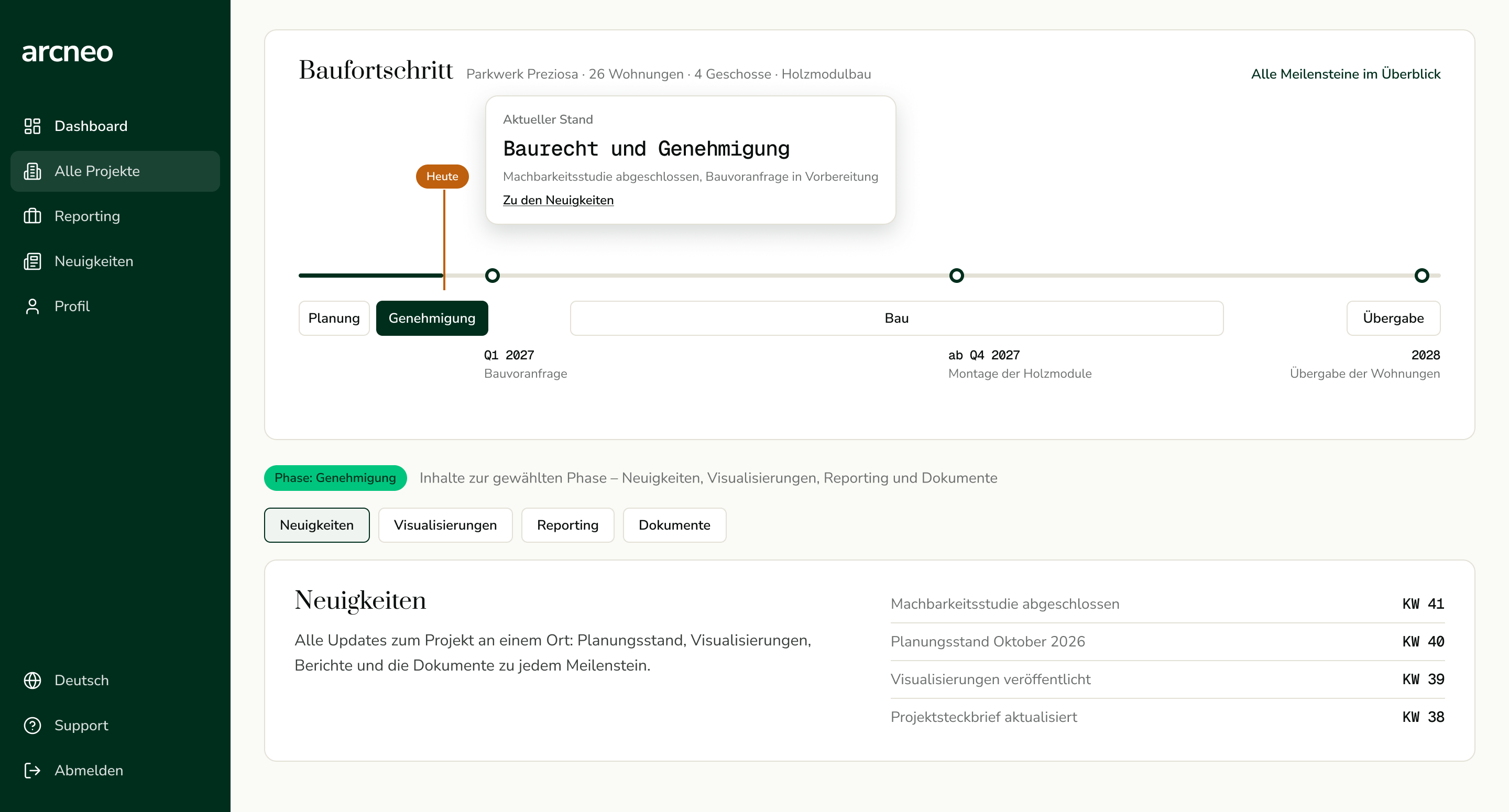1509x812 pixels.
Task: Go to Reporting in the sidebar
Action: tap(115, 216)
